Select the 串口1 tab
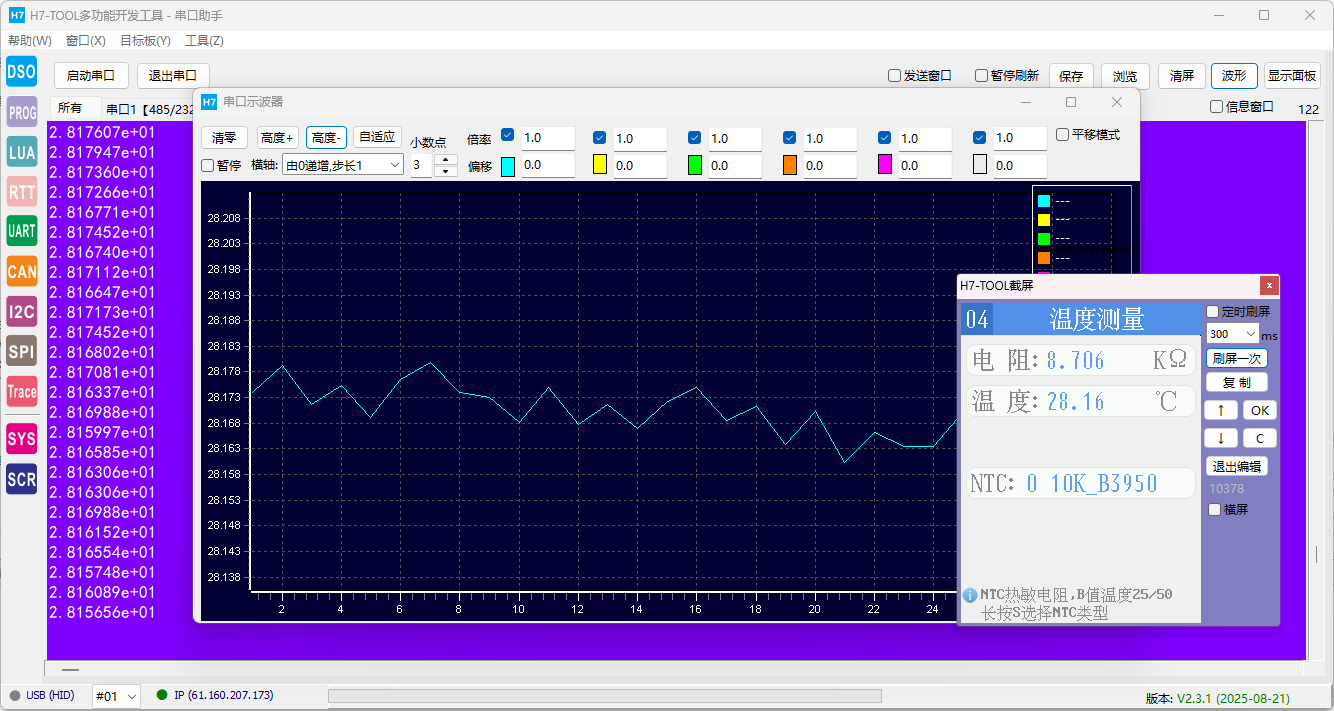Screen dimensions: 1334x711 [150, 109]
